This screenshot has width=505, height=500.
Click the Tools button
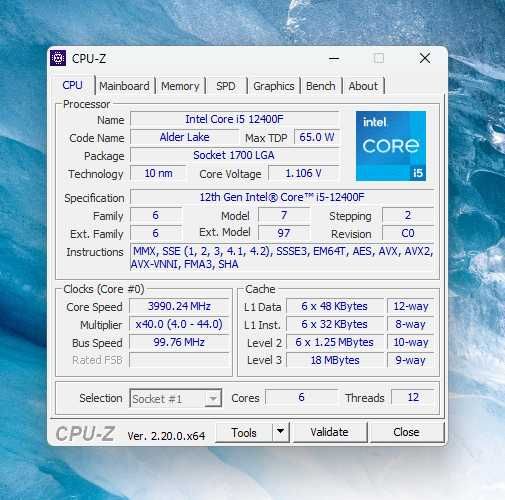244,432
